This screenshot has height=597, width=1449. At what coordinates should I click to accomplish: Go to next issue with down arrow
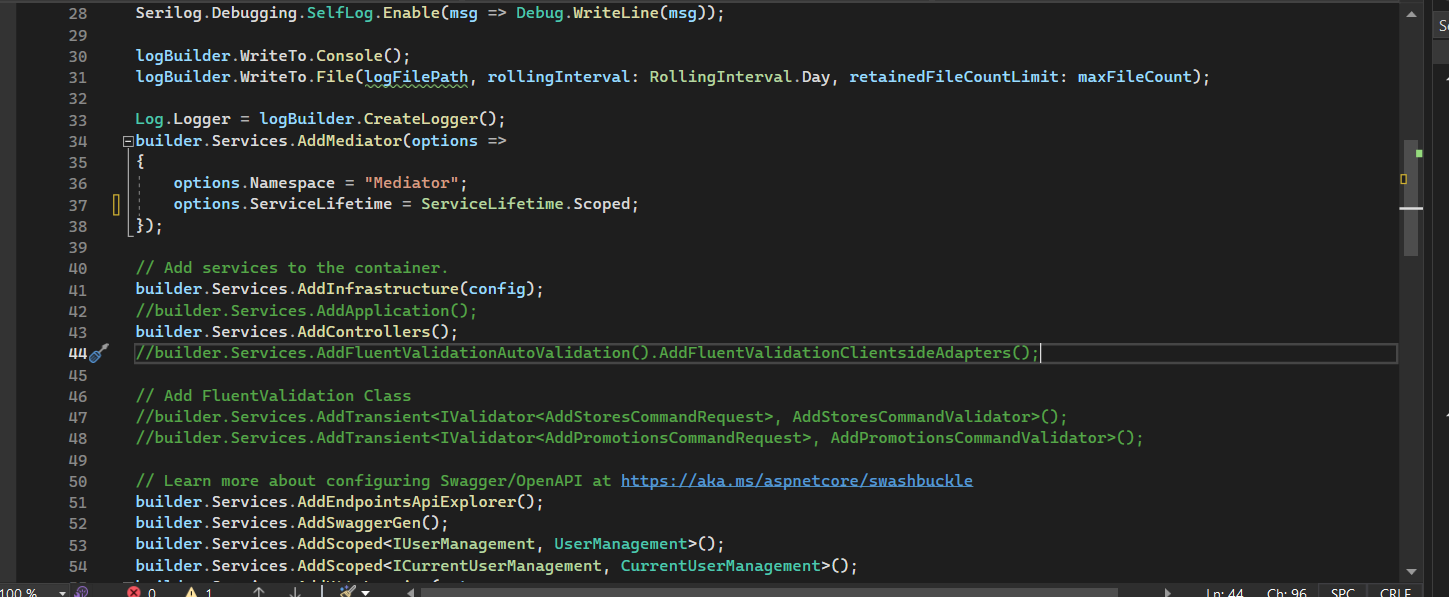pos(295,591)
